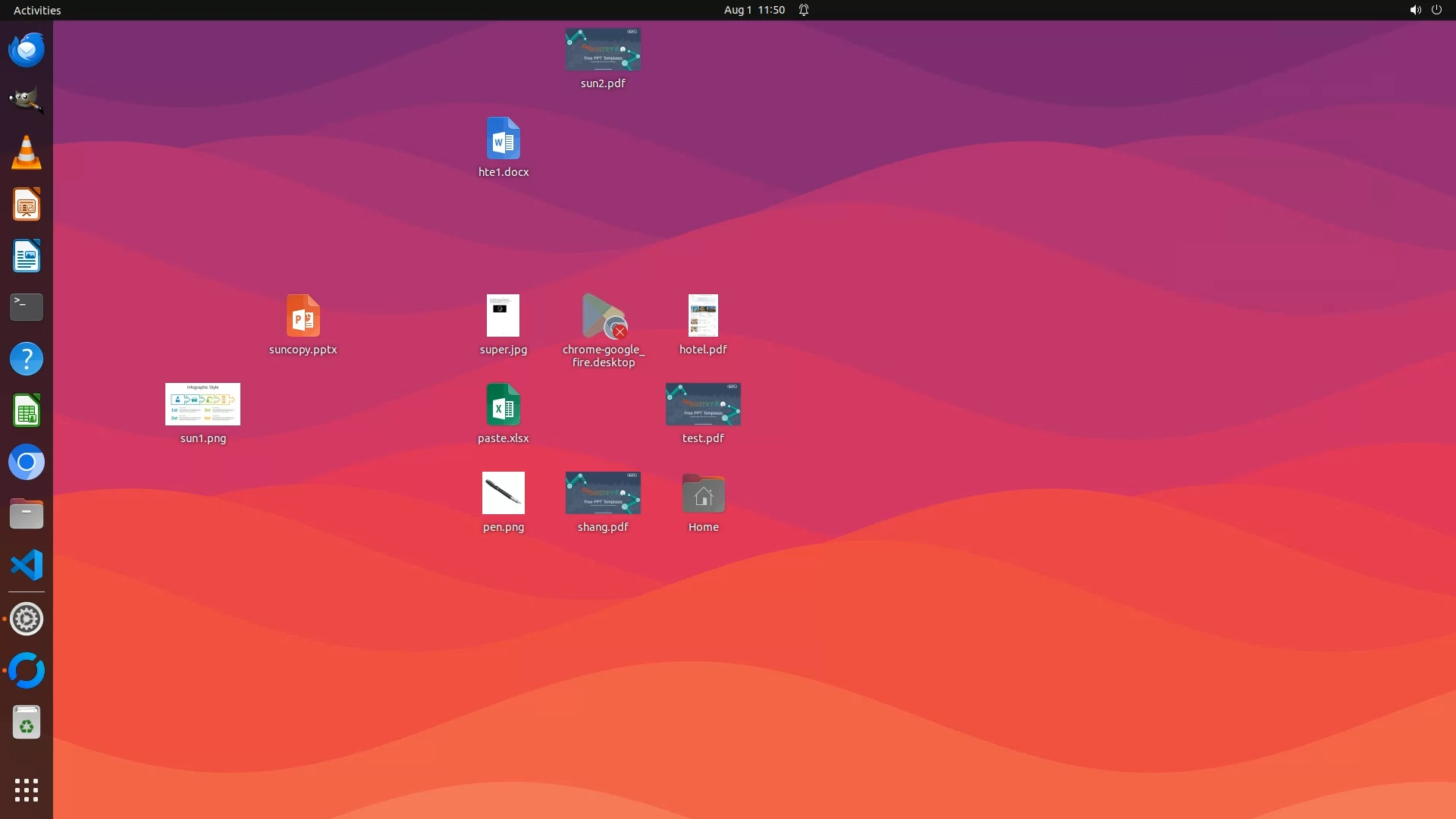Open Thunderbird mail from the dock
The height and width of the screenshot is (819, 1456).
27,50
